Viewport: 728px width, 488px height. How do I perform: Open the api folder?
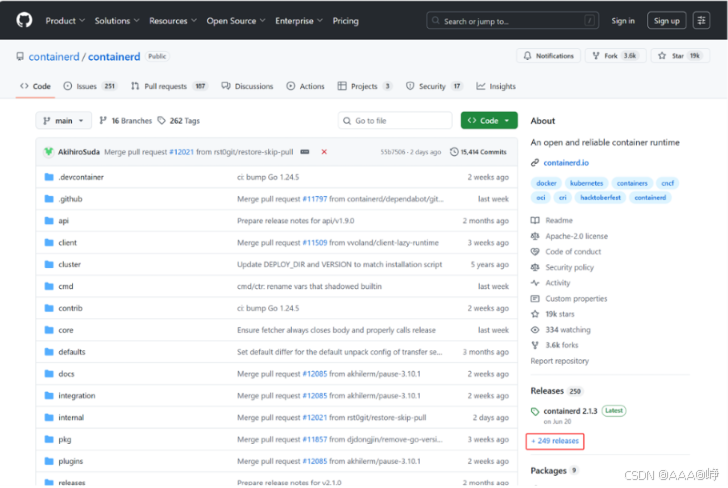click(64, 221)
